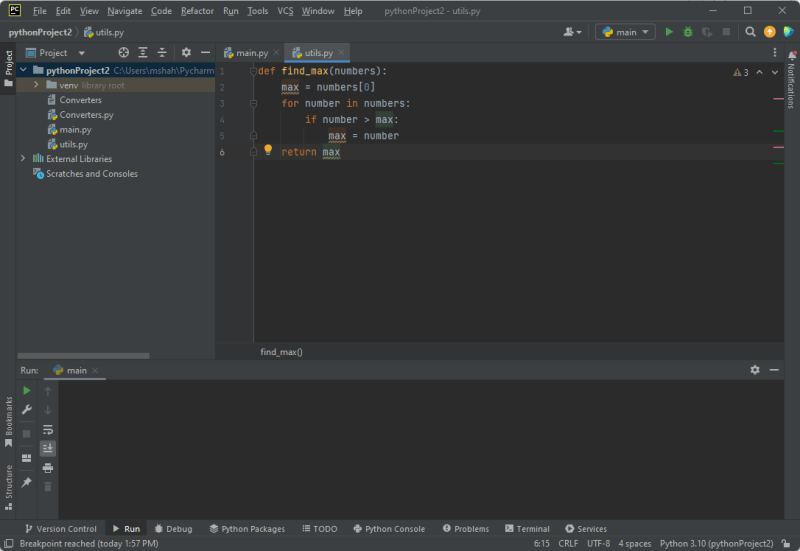The width and height of the screenshot is (800, 551).
Task: Open Search Everywhere magnifier icon
Action: (x=750, y=32)
